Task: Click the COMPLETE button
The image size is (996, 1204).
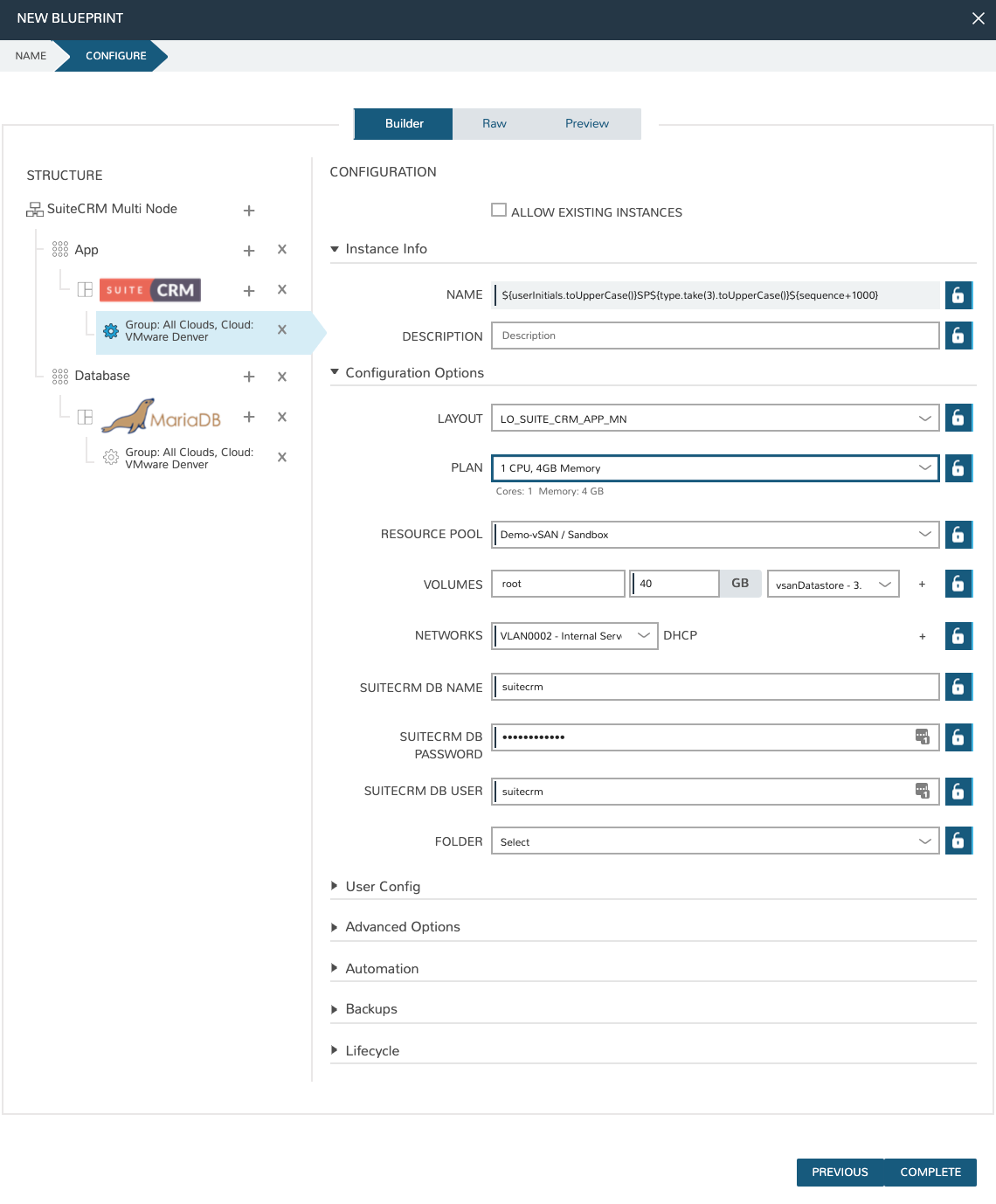Action: pyautogui.click(x=930, y=1173)
